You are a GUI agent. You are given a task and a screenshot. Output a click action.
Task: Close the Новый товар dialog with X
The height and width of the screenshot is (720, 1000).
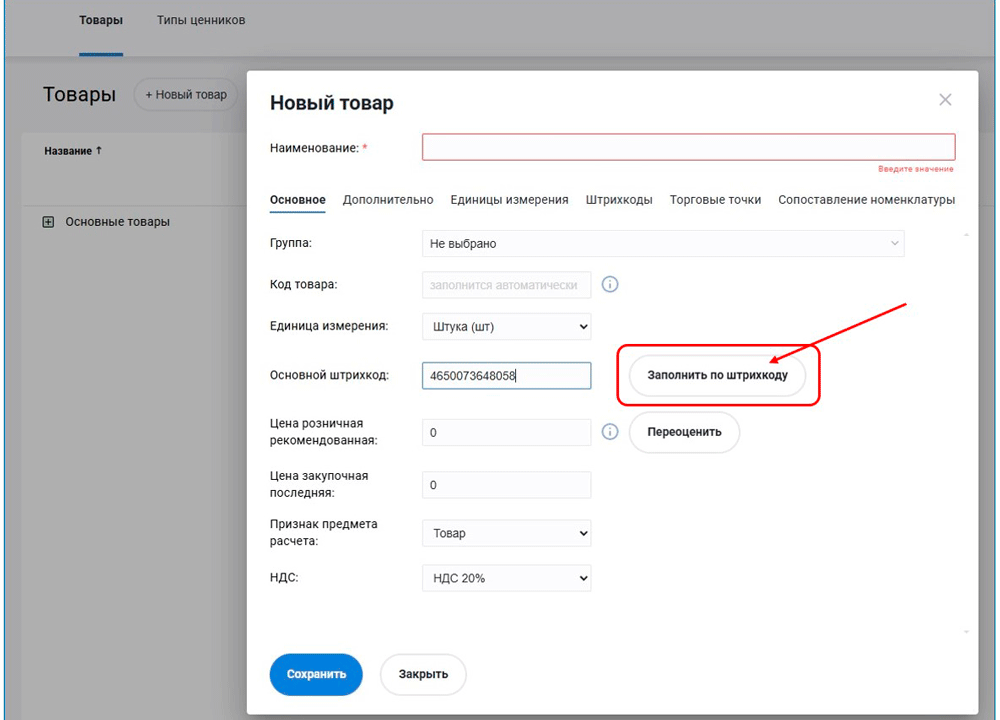[945, 100]
